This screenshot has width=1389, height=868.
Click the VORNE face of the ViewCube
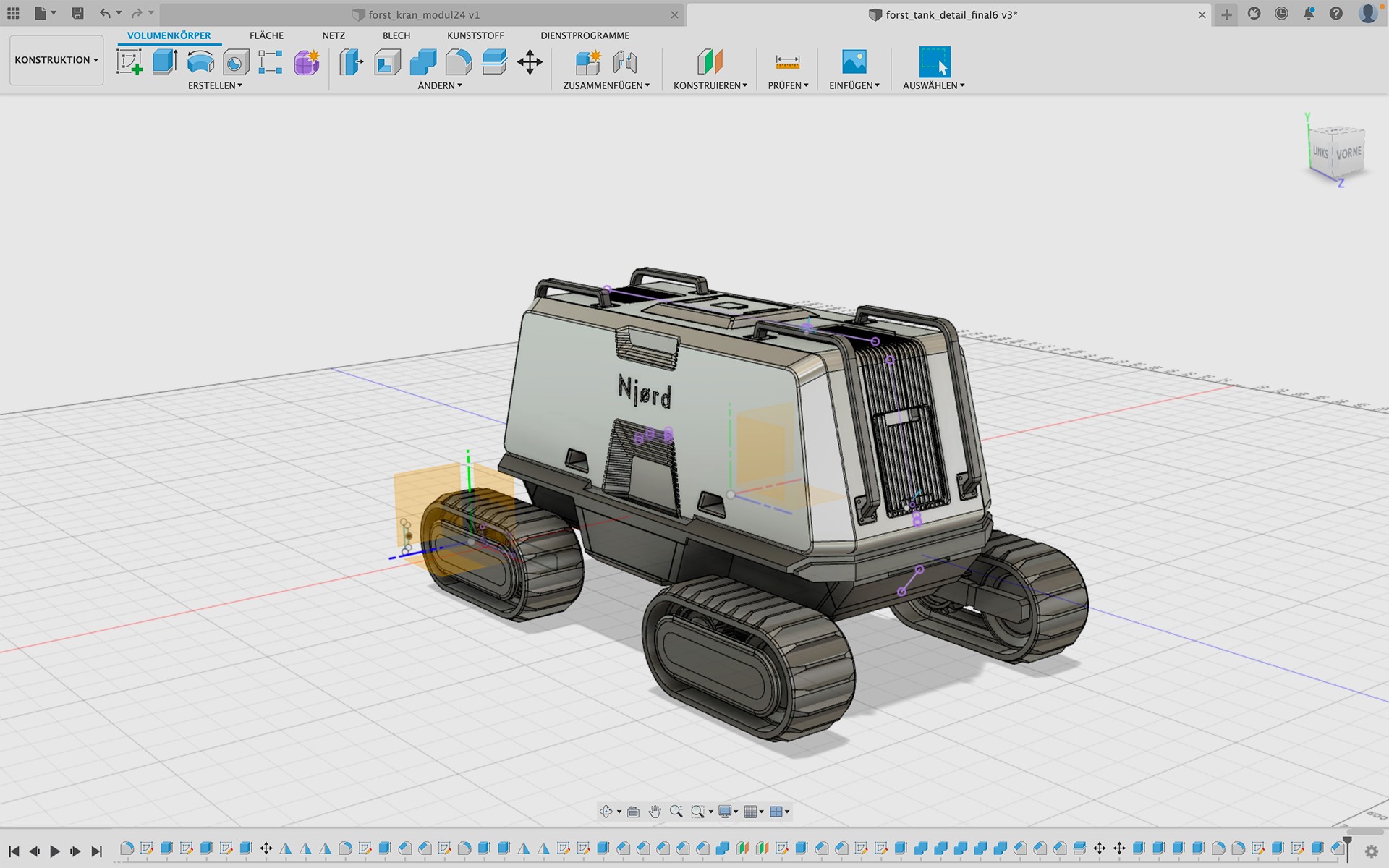[x=1348, y=153]
